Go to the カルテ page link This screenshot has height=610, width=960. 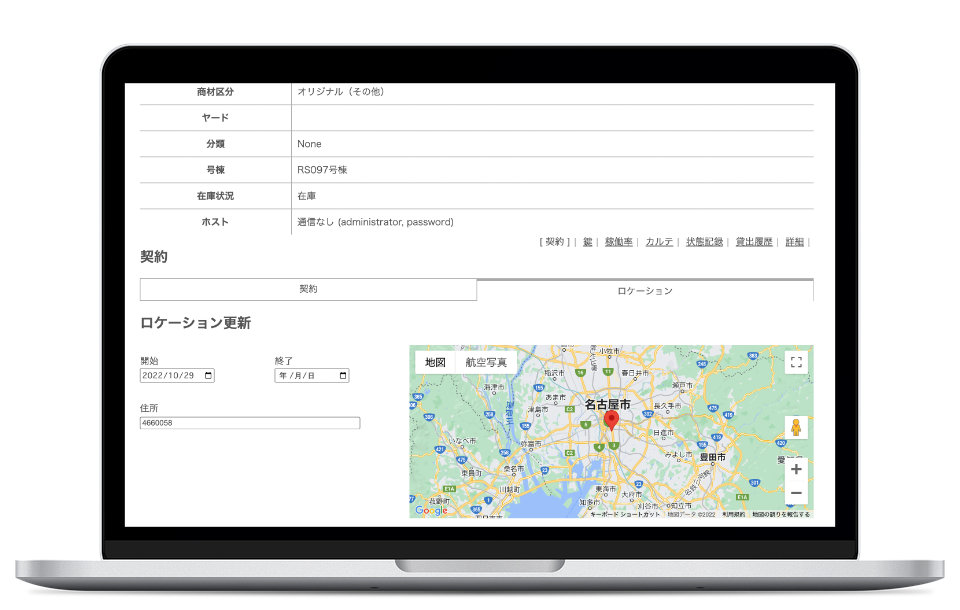659,242
